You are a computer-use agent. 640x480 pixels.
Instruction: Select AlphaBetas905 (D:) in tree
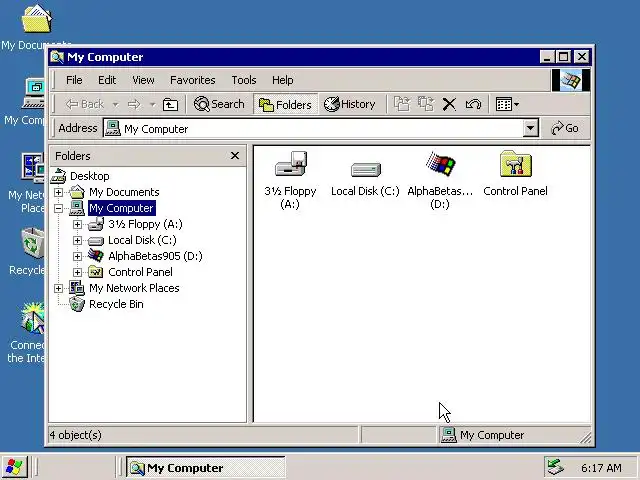click(155, 256)
